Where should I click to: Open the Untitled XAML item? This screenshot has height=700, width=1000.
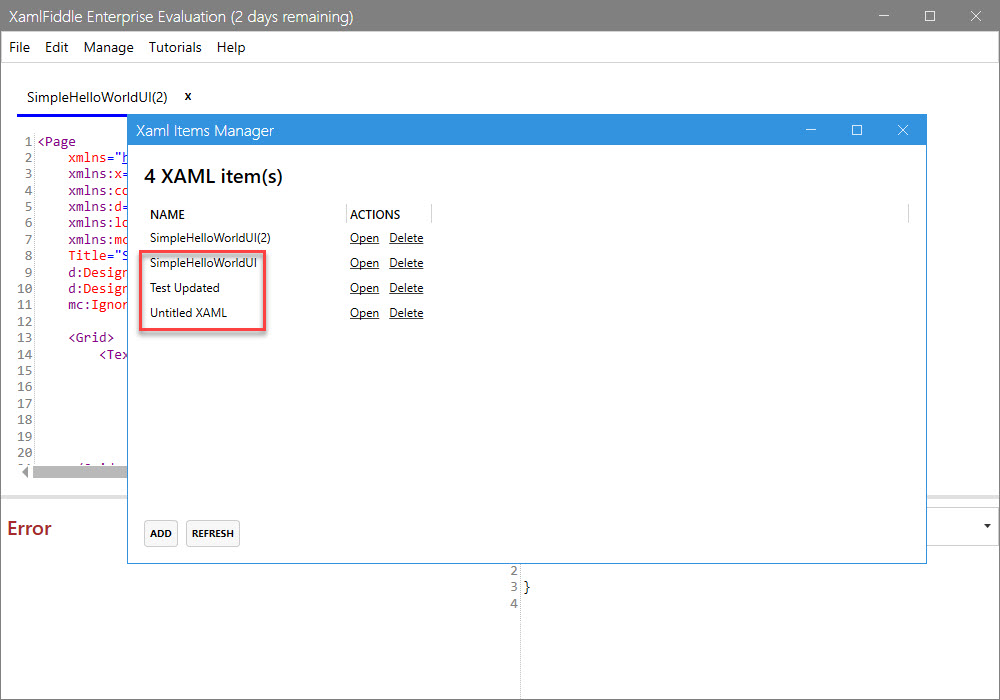pyautogui.click(x=364, y=313)
